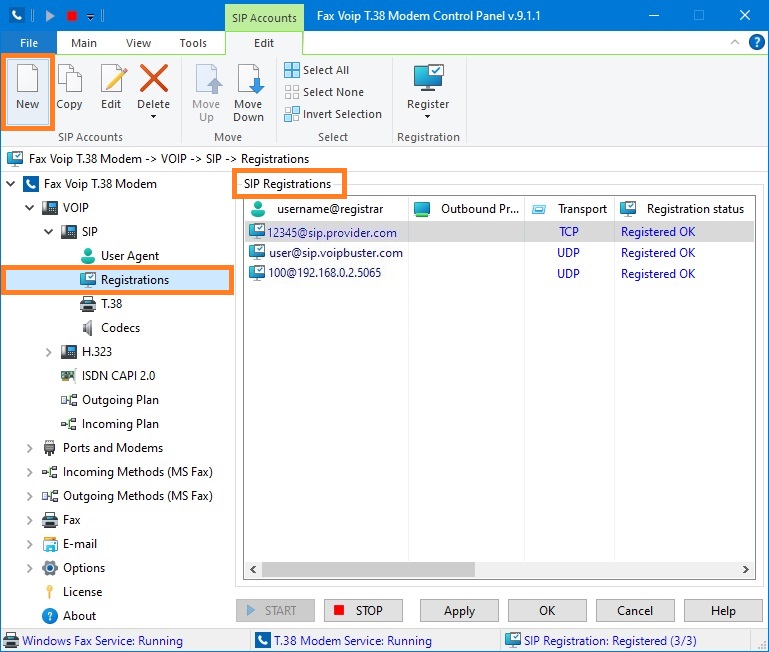Collapse the Fax Voip T.38 Modem node
Viewport: 769px width, 652px height.
(10, 184)
